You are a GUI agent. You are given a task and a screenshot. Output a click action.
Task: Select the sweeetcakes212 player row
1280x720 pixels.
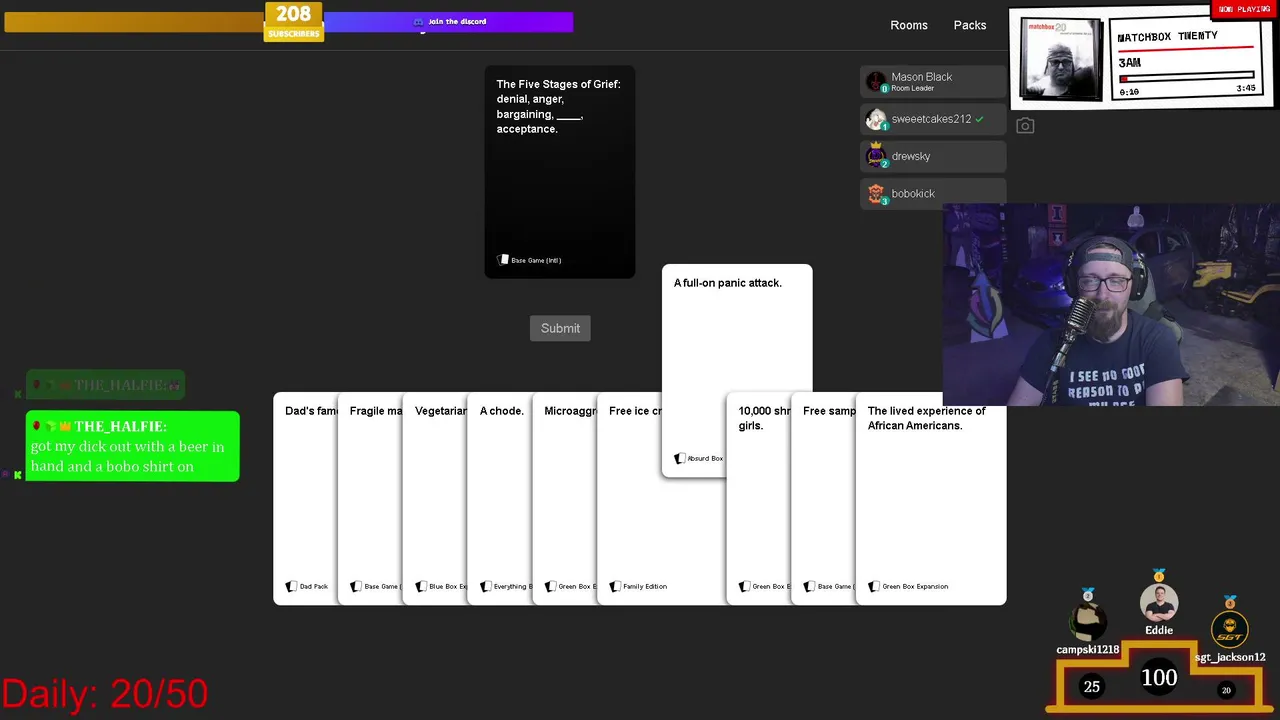pos(933,119)
